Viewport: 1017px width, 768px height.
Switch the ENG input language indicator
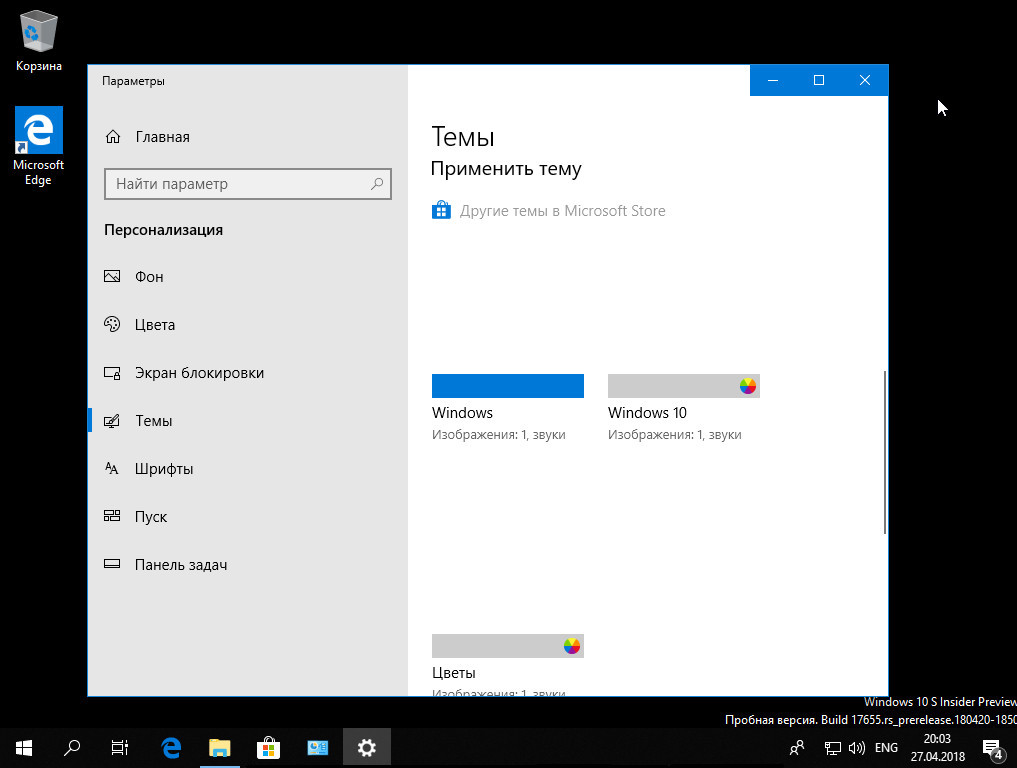(x=886, y=748)
